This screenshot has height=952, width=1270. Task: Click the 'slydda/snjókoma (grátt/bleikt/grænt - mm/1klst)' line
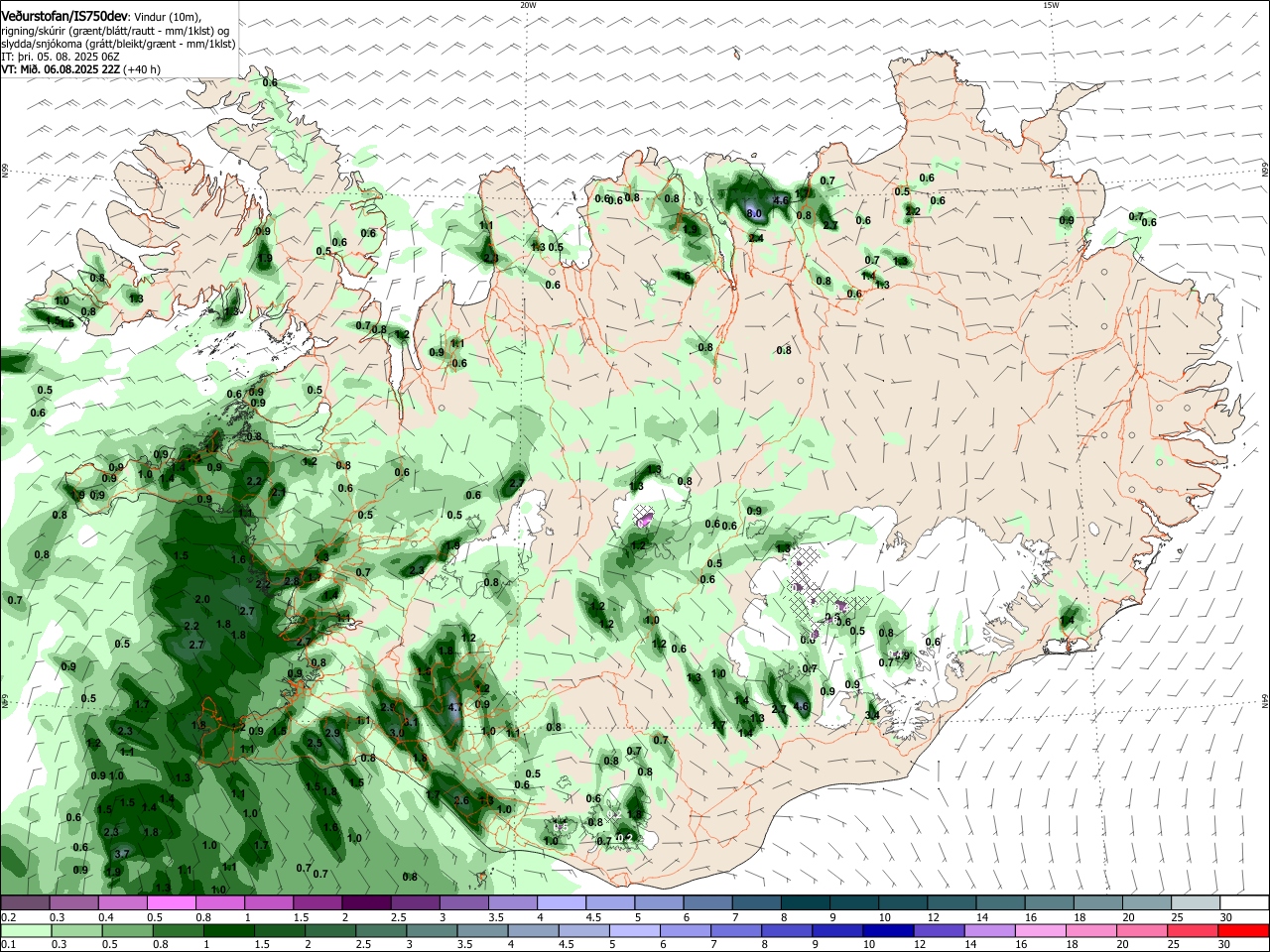118,44
